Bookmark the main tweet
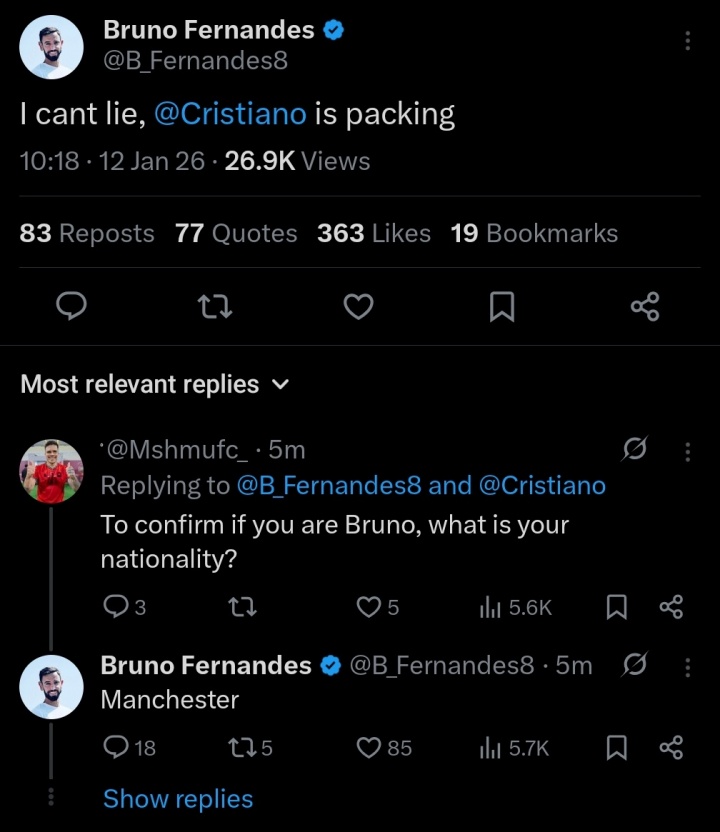 [x=502, y=307]
